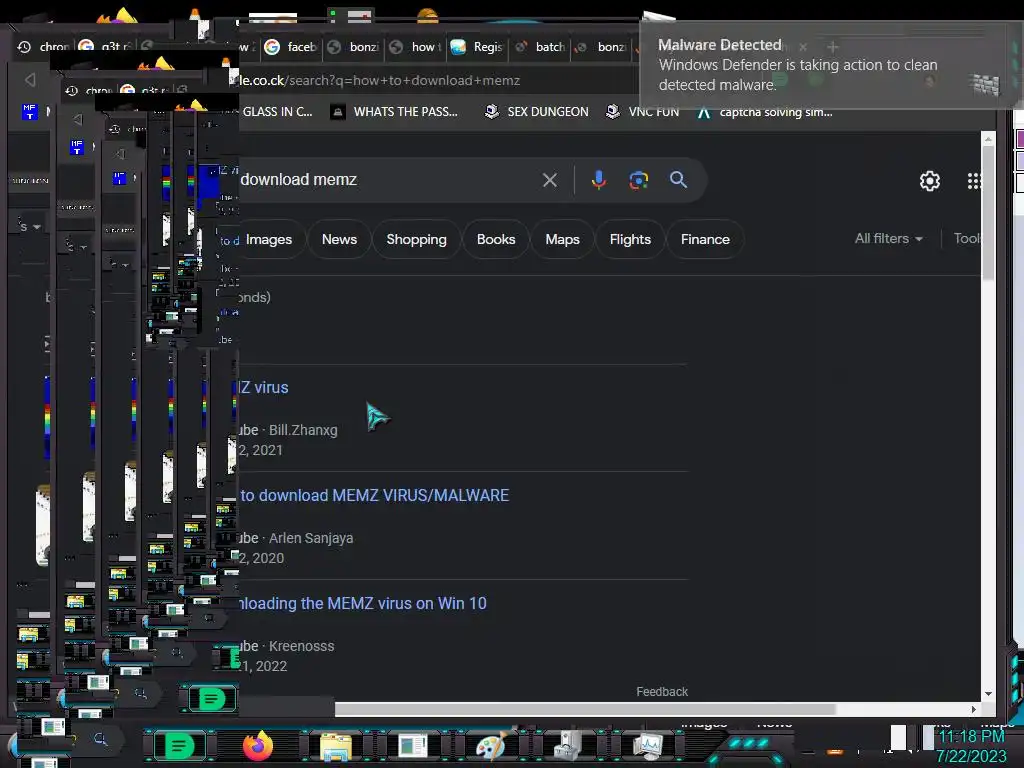Open 'to download MEMZ VIRUS/MALWARE' result
1024x768 pixels.
coord(374,495)
